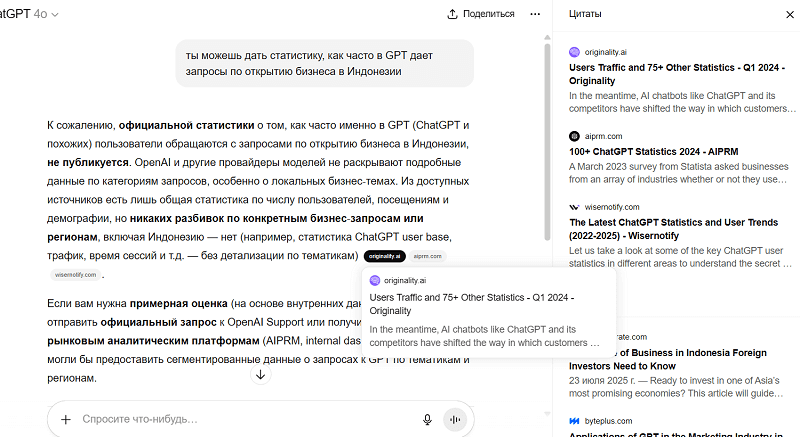The image size is (800, 437).
Task: Click the bold text официальный запрос
Action: [158, 322]
